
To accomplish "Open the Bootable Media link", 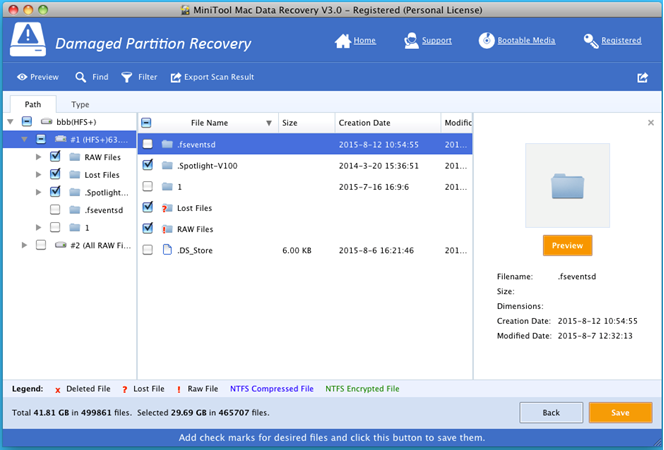I will point(526,41).
